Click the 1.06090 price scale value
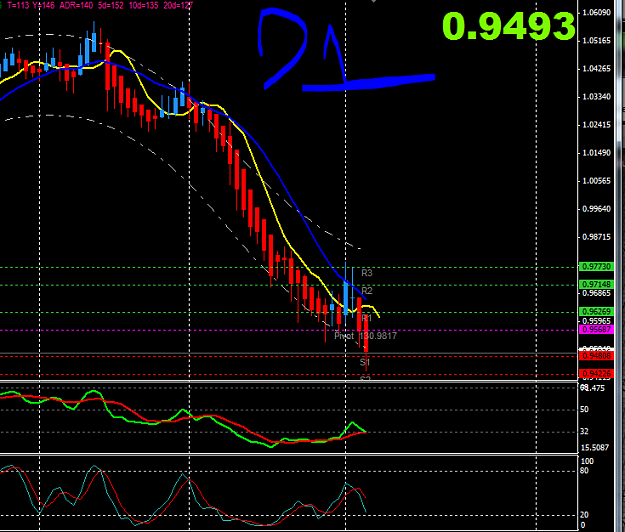 [x=597, y=13]
